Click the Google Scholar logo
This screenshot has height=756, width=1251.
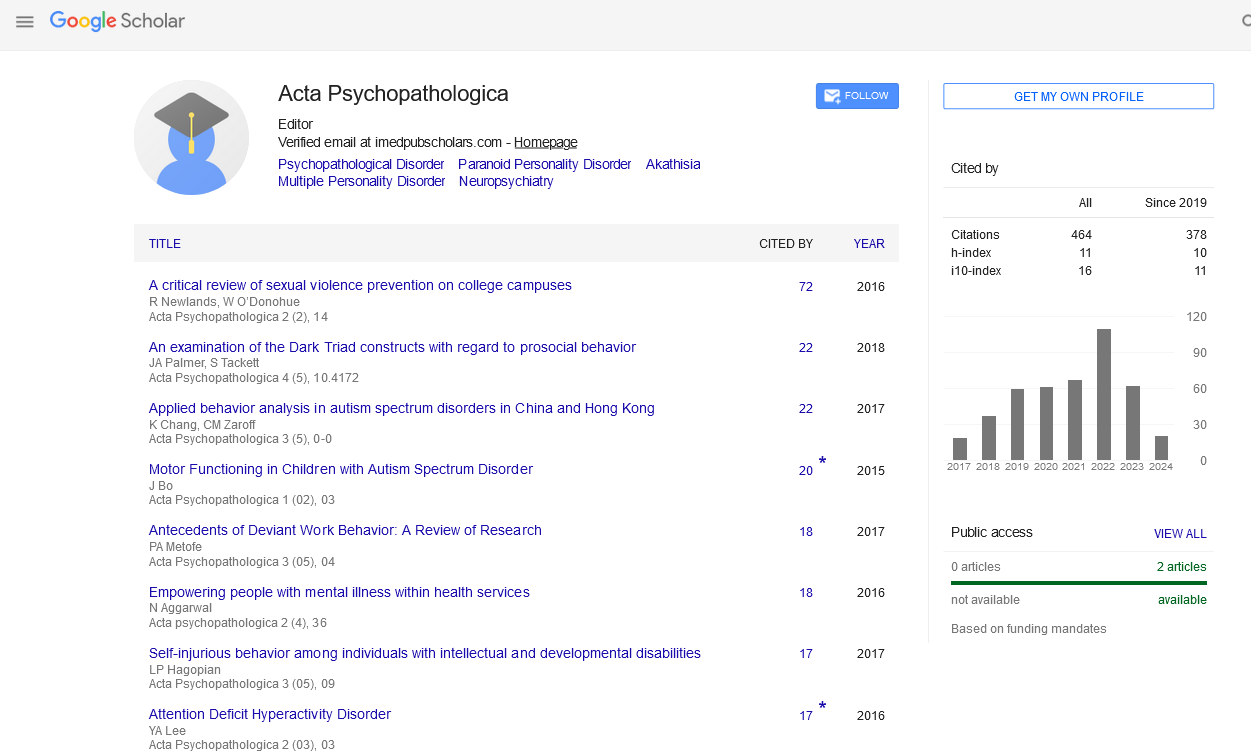(x=117, y=21)
